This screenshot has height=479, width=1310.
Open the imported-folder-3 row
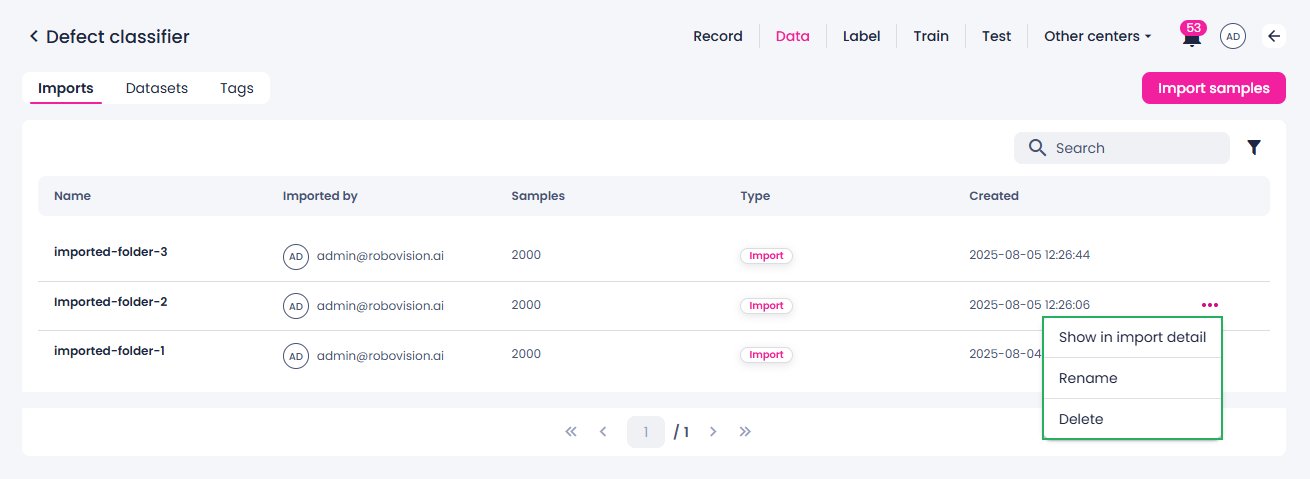[654, 256]
